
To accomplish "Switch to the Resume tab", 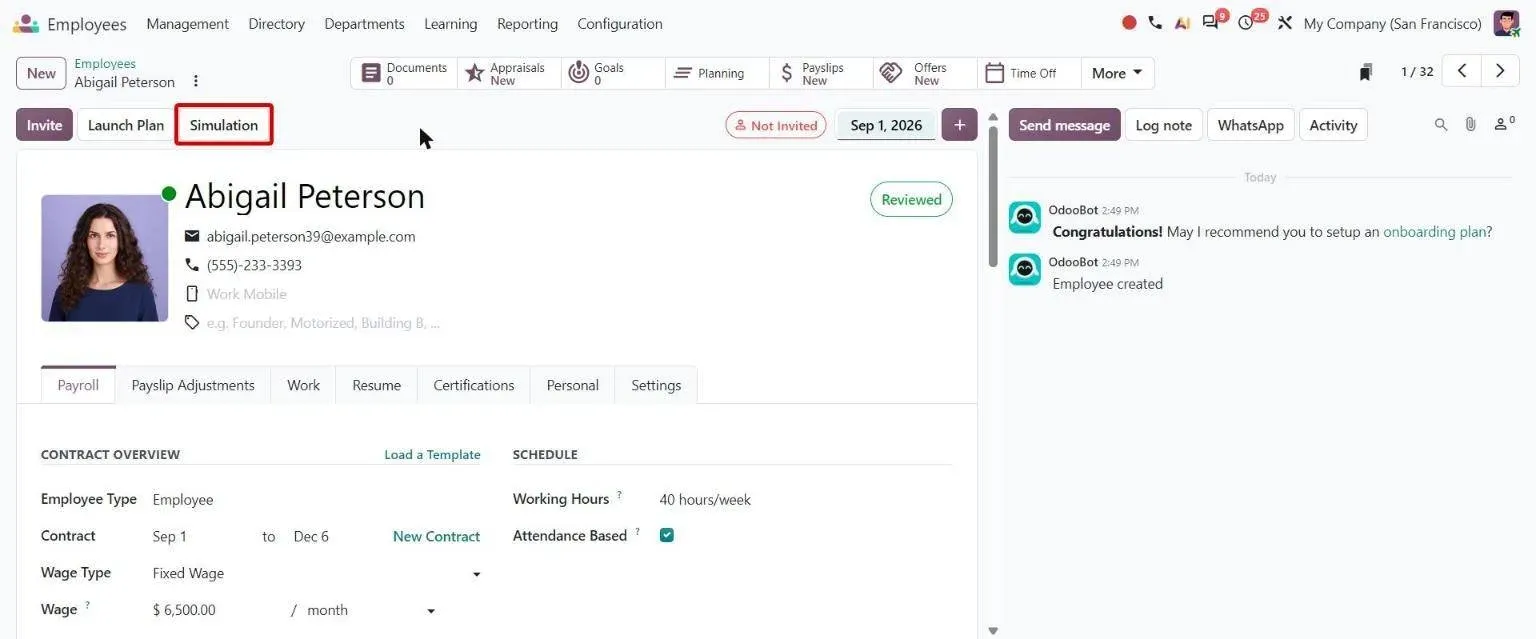I will tap(376, 385).
